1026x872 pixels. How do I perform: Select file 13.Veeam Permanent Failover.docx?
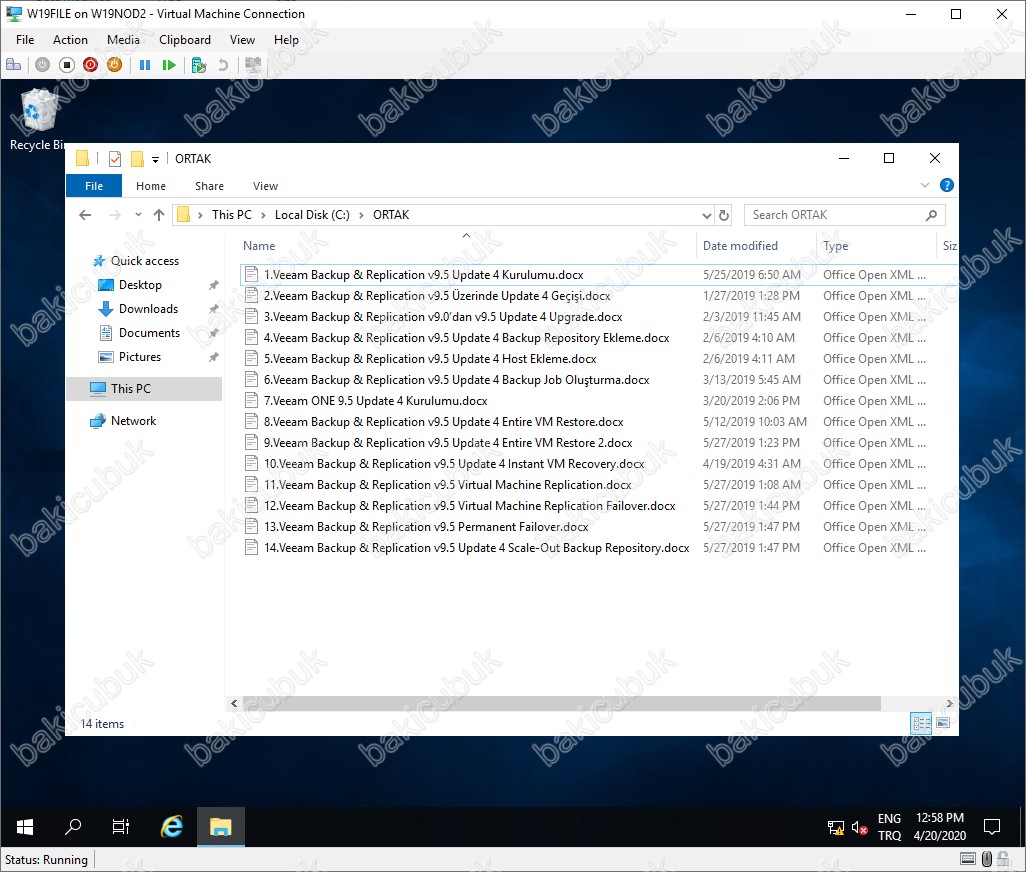click(x=426, y=527)
